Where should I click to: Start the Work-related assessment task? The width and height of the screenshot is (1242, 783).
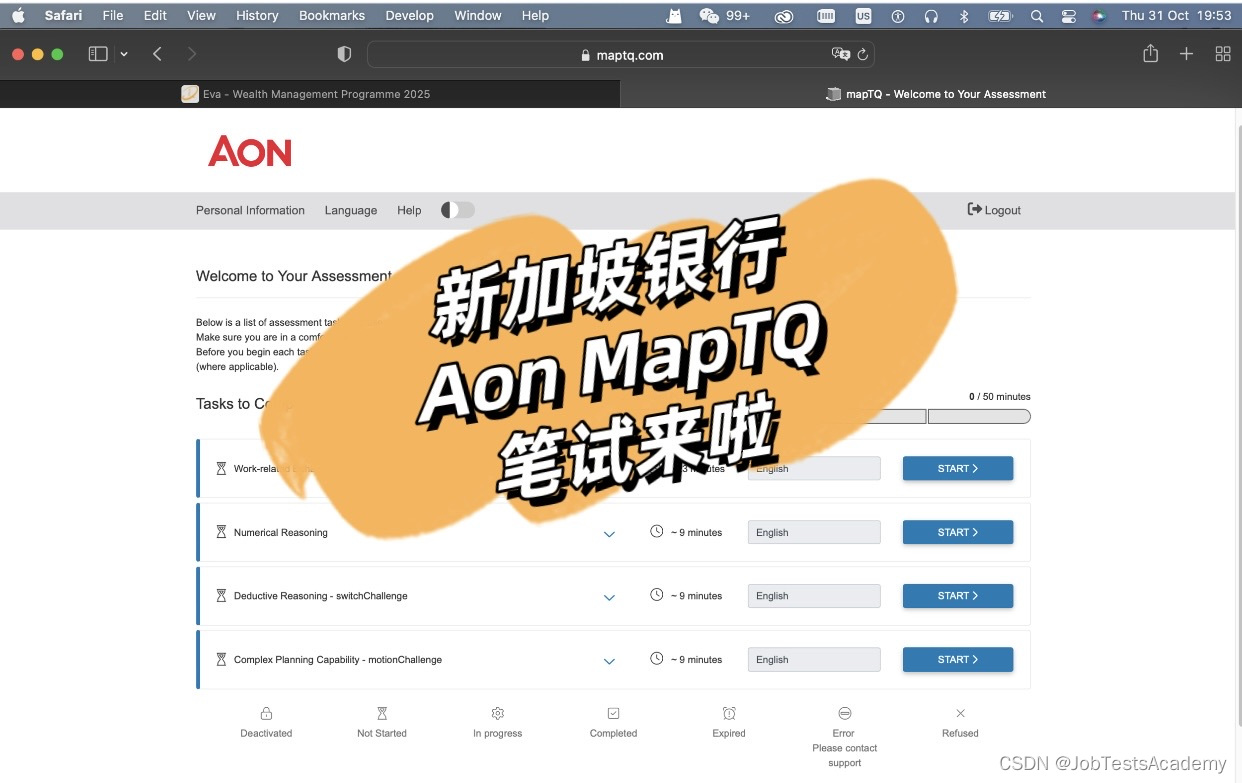(x=958, y=468)
